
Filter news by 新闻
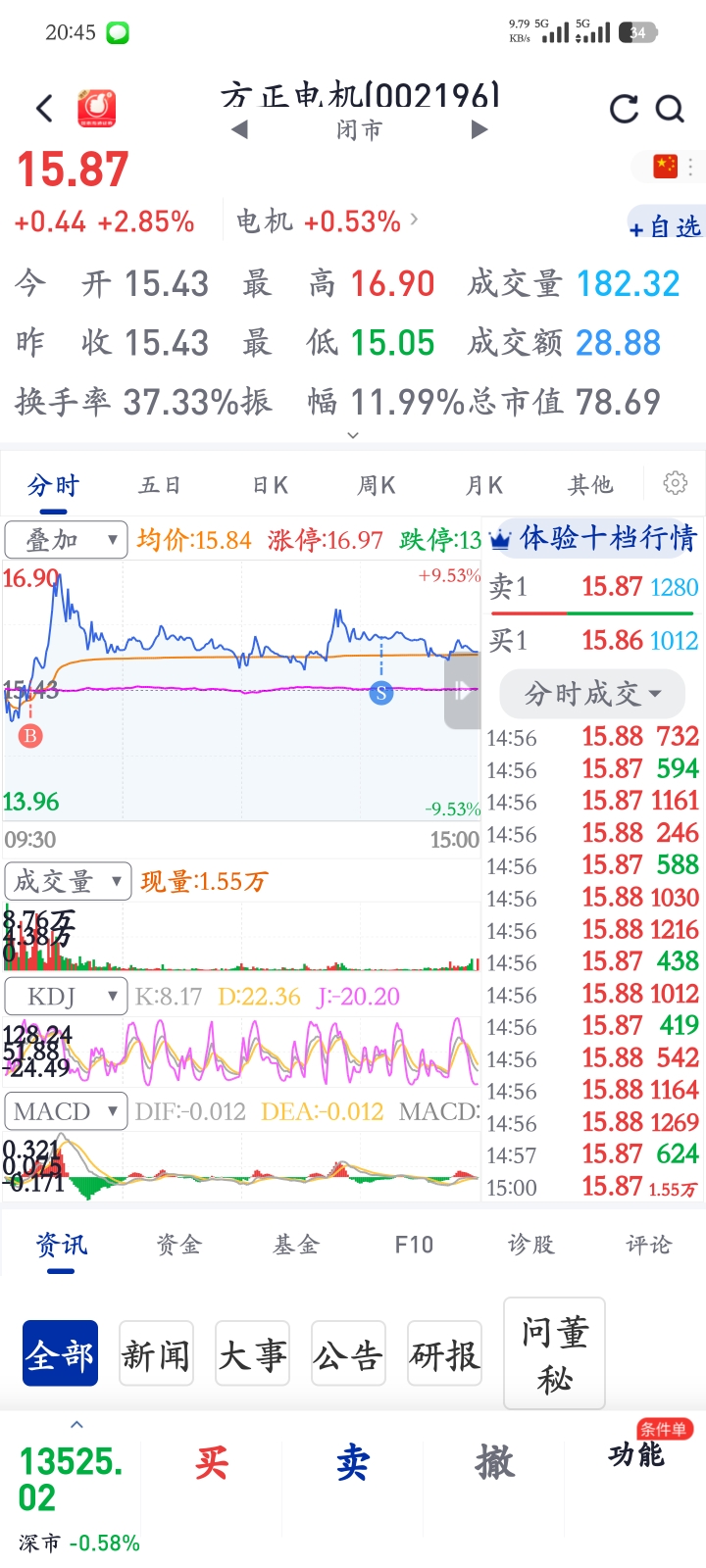[x=156, y=1353]
